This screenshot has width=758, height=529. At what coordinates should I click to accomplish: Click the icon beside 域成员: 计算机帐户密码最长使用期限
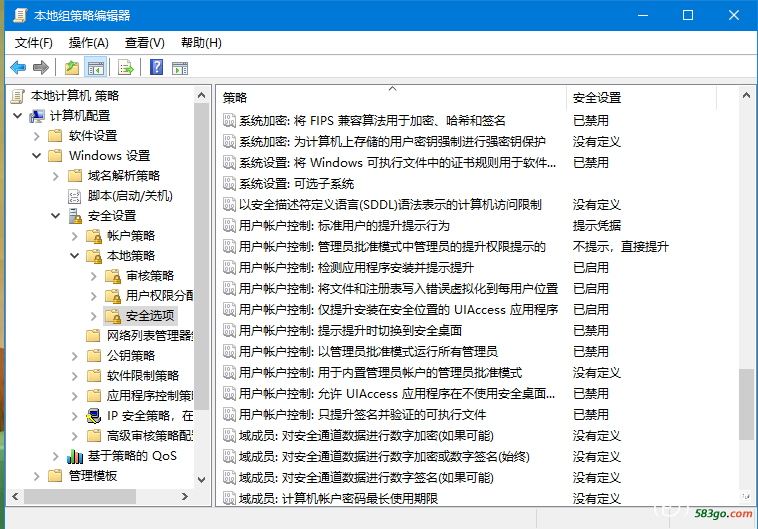[x=229, y=498]
